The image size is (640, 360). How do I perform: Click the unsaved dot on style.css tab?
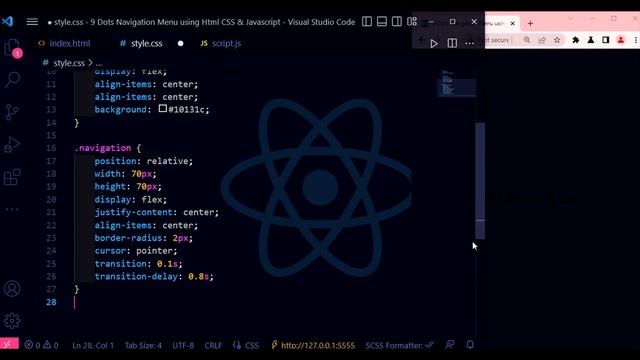180,43
